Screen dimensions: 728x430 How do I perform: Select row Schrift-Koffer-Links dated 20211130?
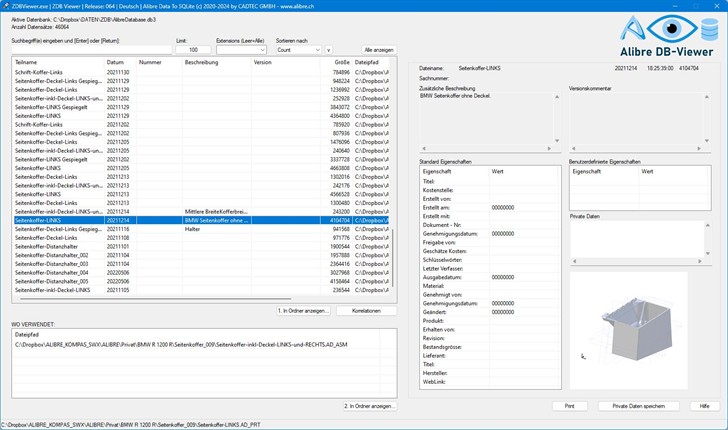coord(201,72)
